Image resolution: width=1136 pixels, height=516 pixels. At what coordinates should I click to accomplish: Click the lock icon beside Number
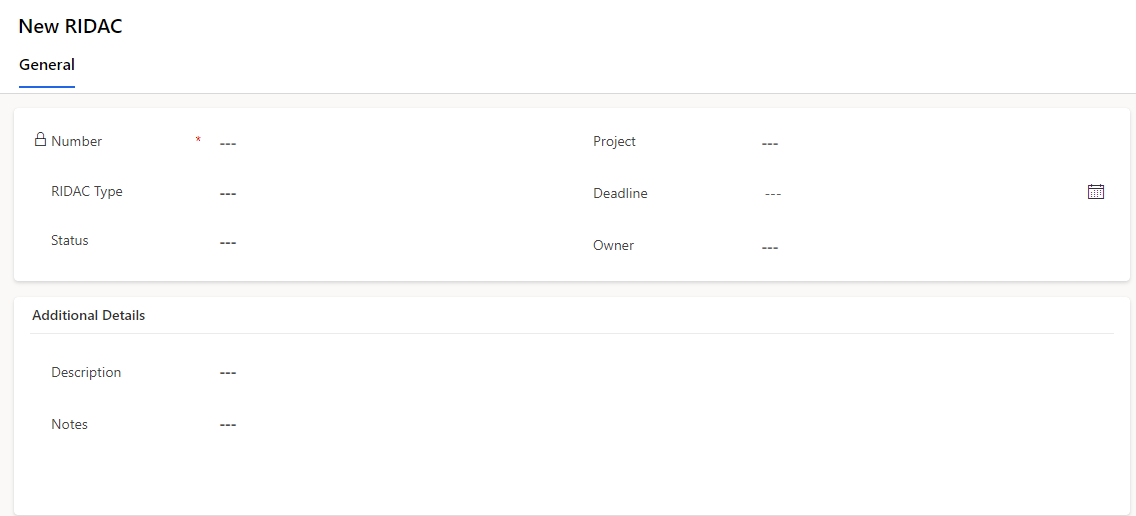point(41,139)
